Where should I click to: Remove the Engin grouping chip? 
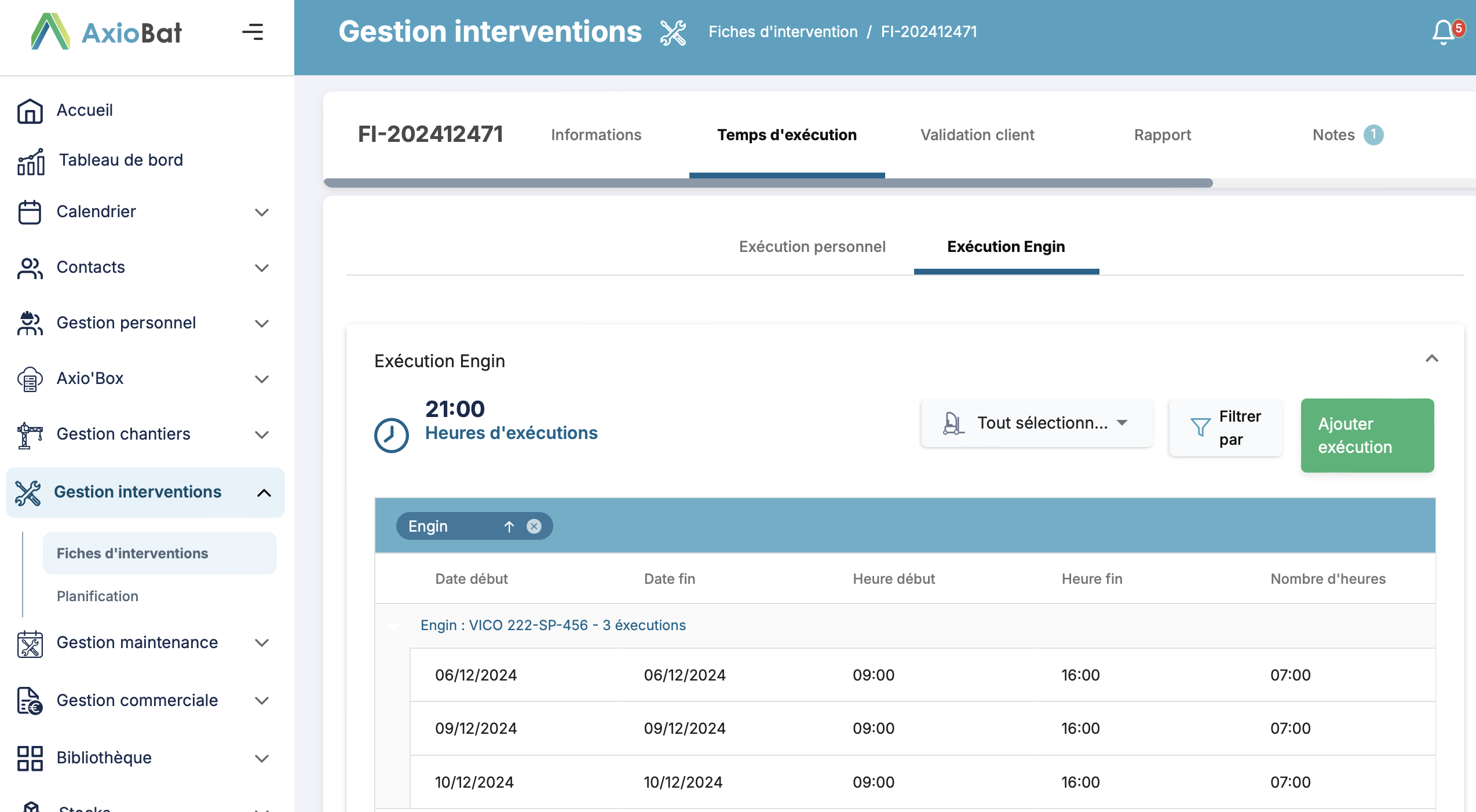534,526
